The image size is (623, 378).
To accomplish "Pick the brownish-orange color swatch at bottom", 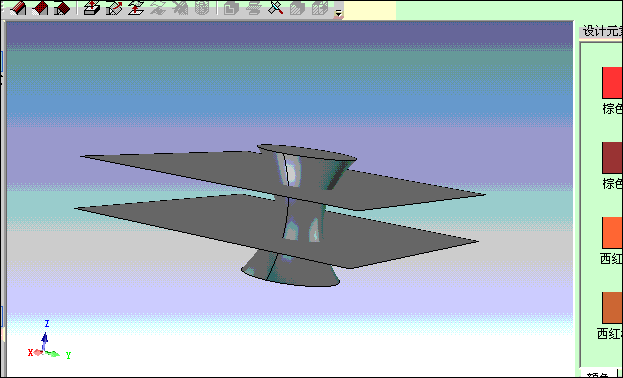I will coord(612,308).
